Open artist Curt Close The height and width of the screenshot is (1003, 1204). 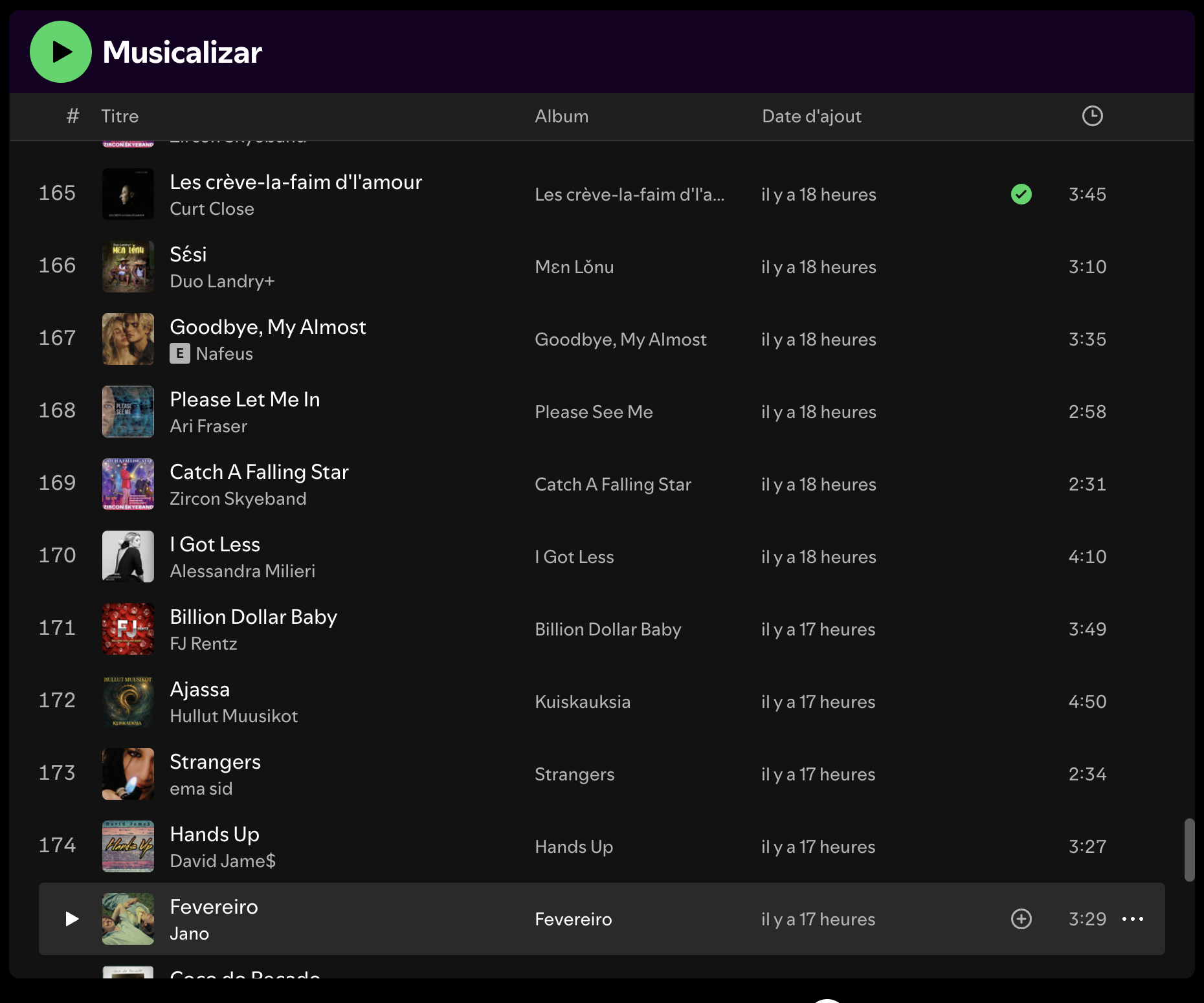pos(212,209)
